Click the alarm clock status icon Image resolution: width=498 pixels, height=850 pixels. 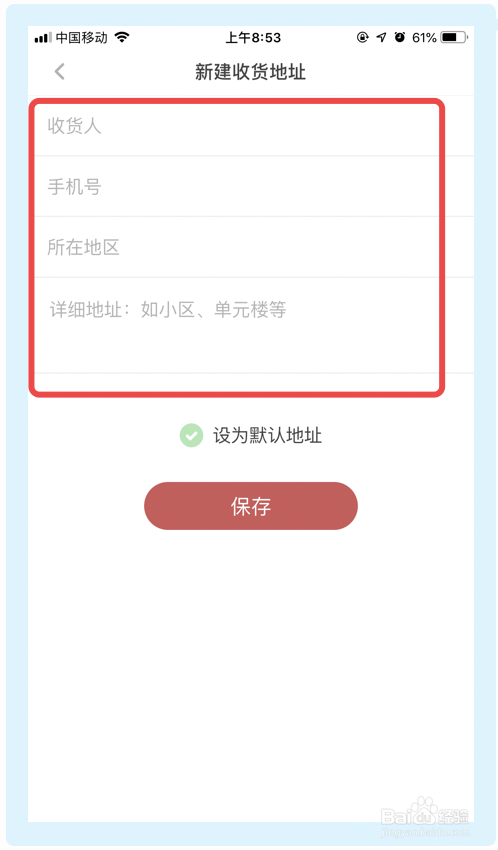click(400, 37)
